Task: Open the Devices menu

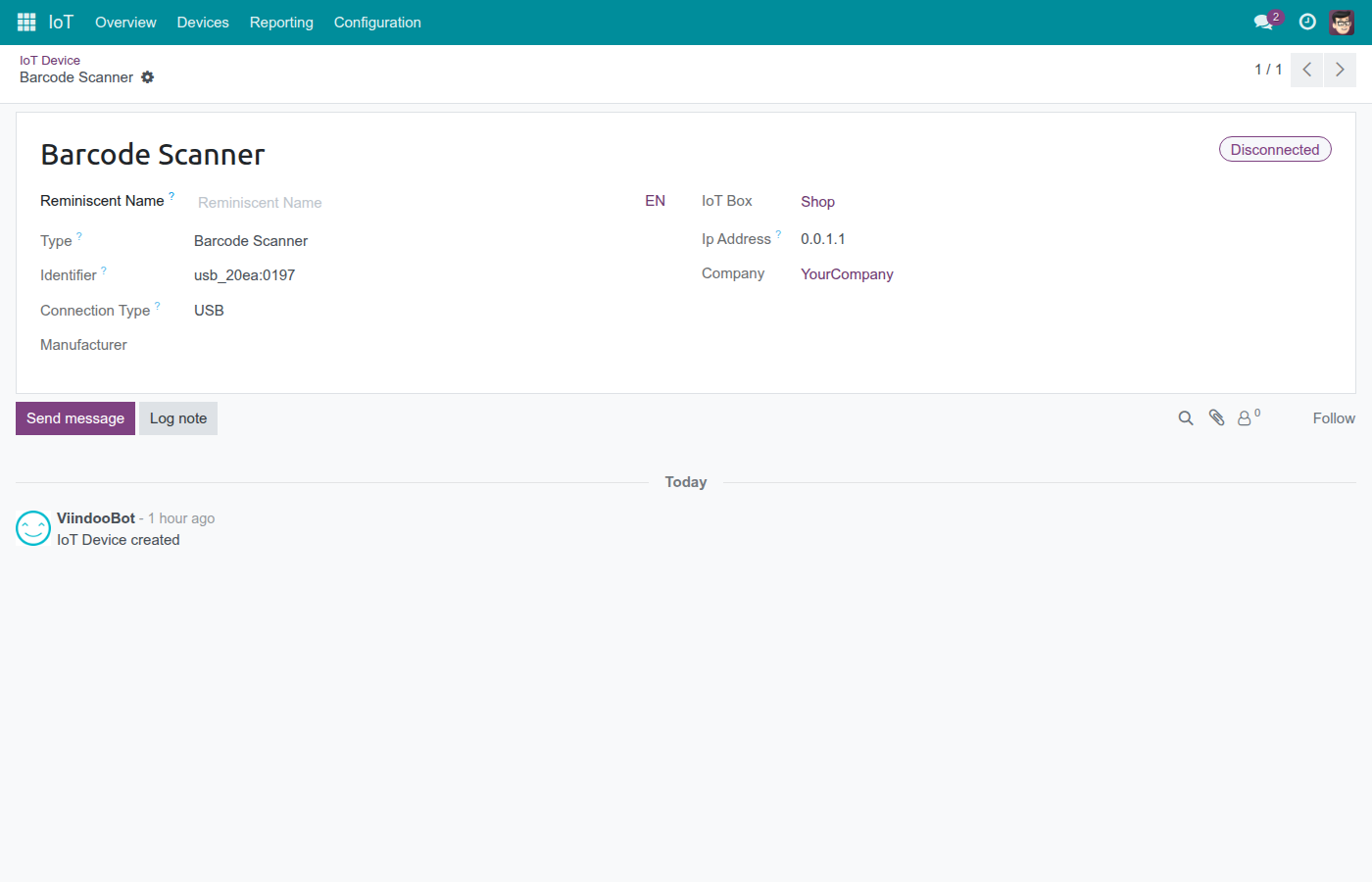Action: [x=203, y=23]
